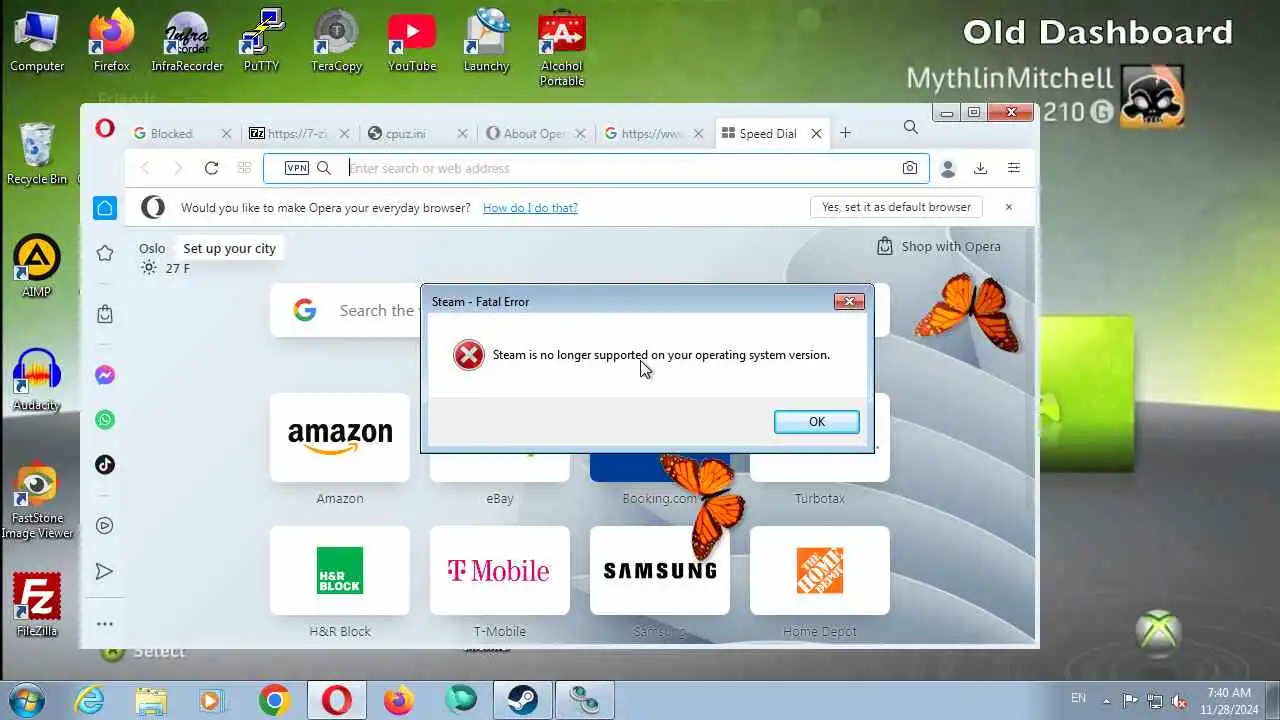1280x720 pixels.
Task: Select the Audacity desktop shortcut
Action: click(37, 380)
